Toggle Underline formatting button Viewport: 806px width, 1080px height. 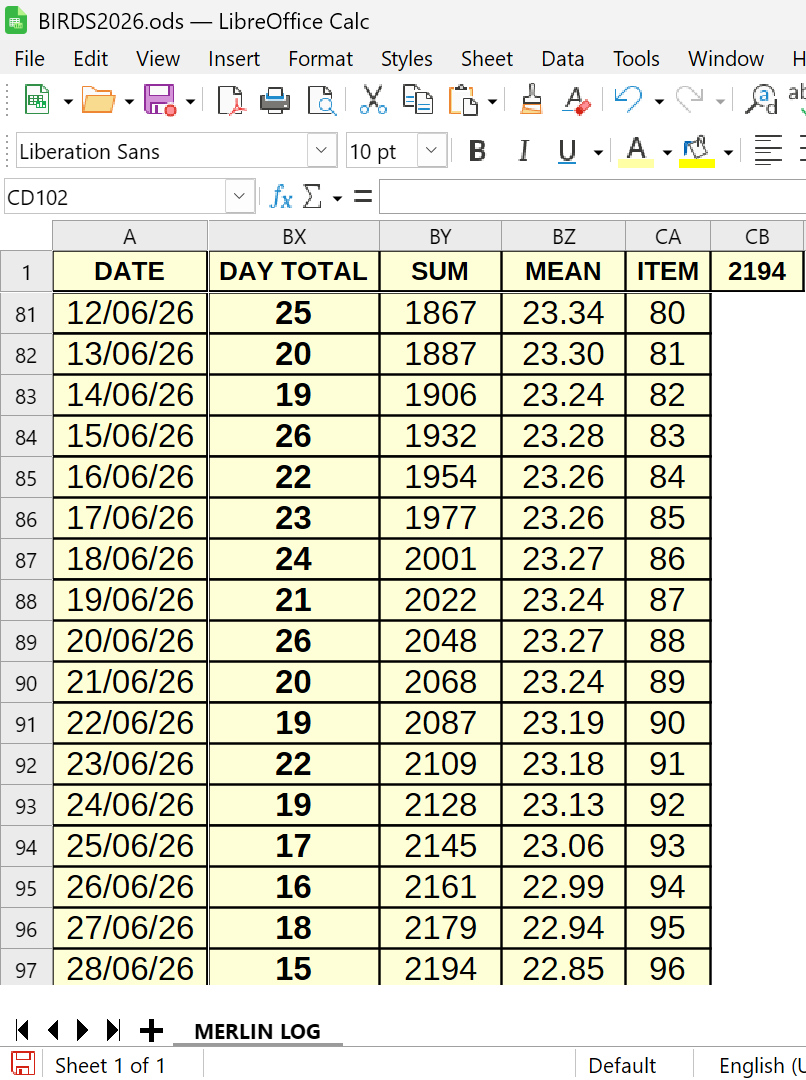(x=567, y=150)
